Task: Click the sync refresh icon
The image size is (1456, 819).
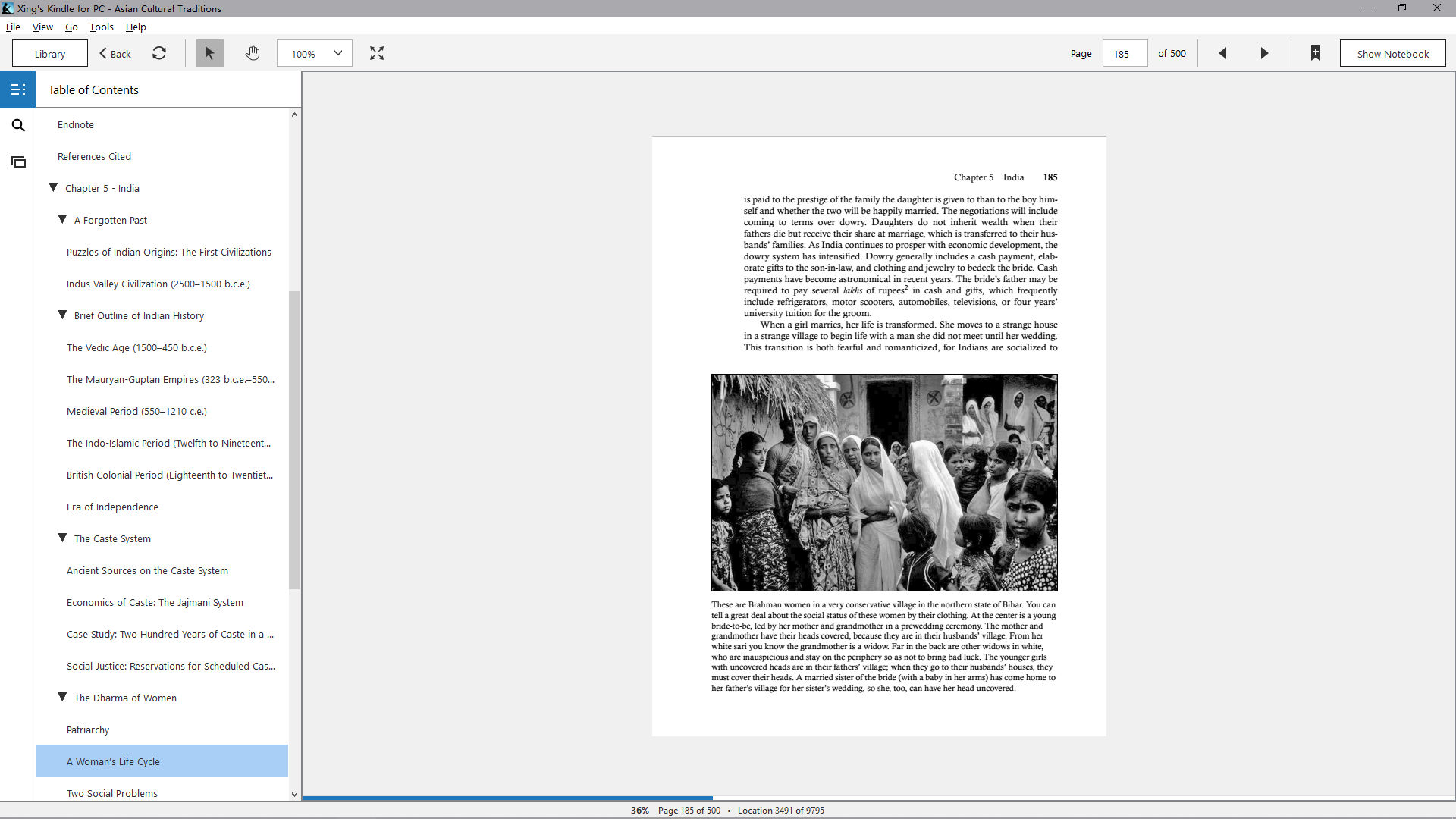Action: click(x=159, y=53)
